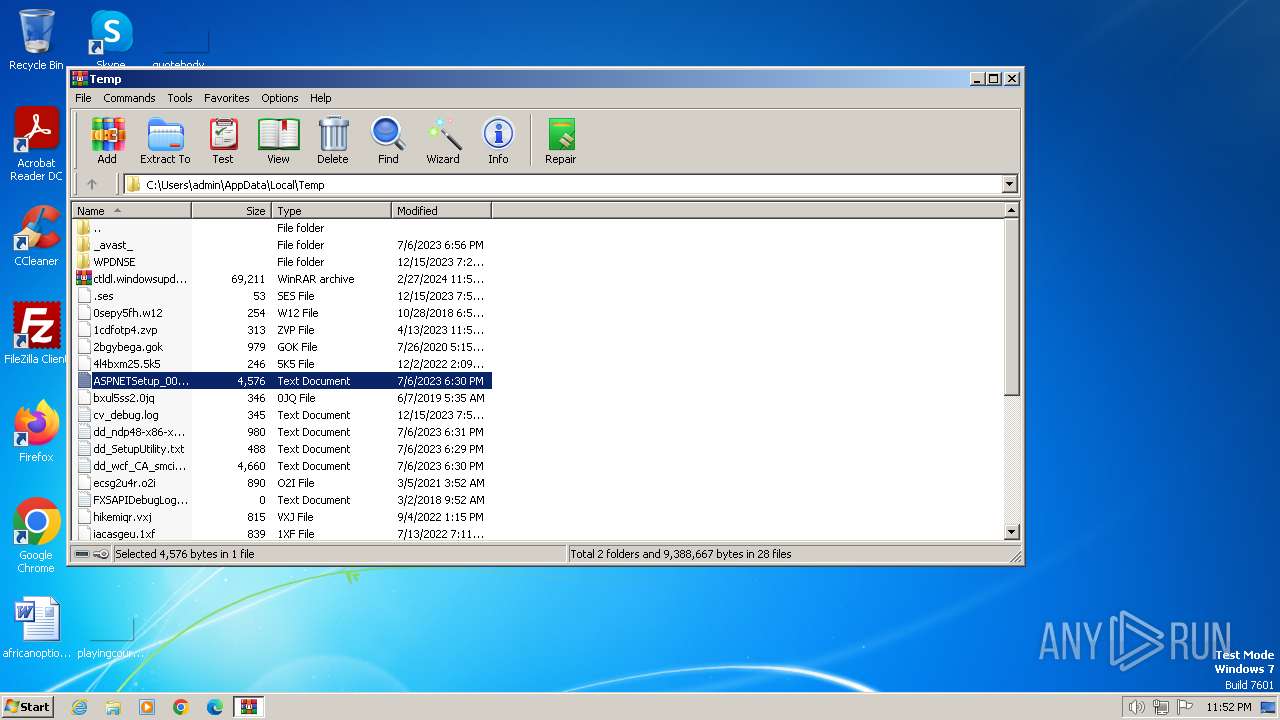1280x720 pixels.
Task: Select the ASPNETSetup_00... text document
Action: point(282,381)
